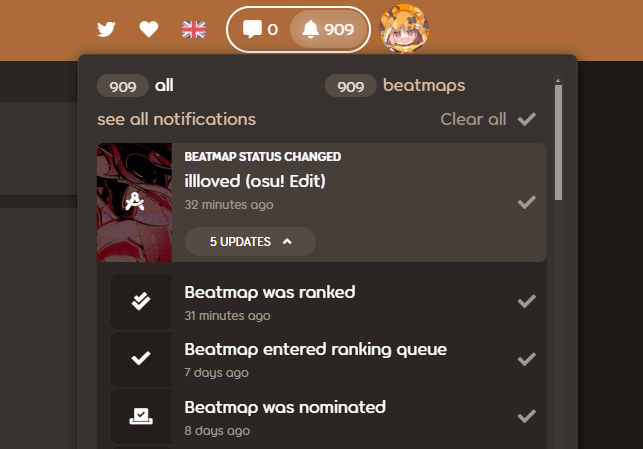The image size is (643, 449).
Task: Open the illoved beatmap cover thumbnail
Action: click(x=135, y=203)
